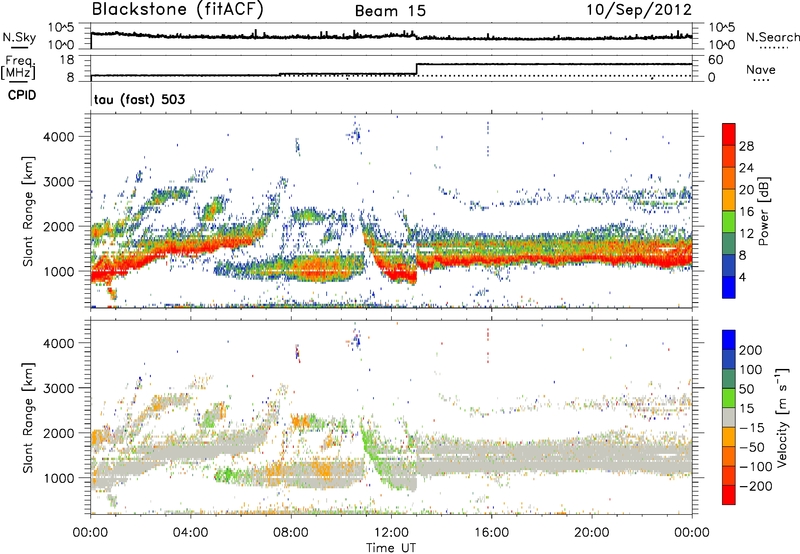The height and width of the screenshot is (554, 800).
Task: Click the frequency step near 13:00 UT
Action: pos(416,69)
